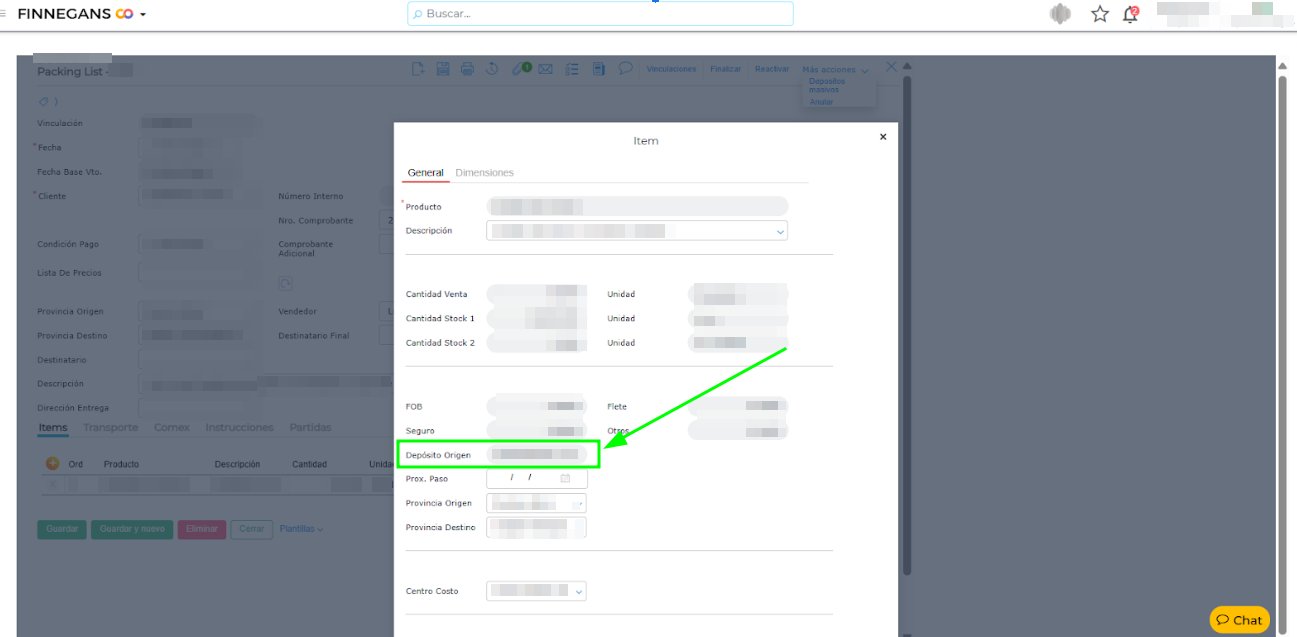Switch to the Dimensiones tab

[x=484, y=173]
